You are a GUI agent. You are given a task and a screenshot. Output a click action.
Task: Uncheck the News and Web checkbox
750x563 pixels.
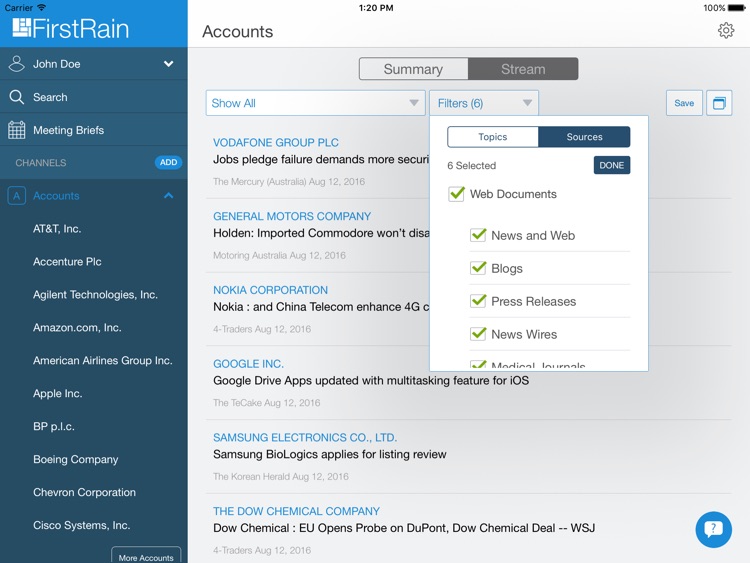click(x=478, y=235)
